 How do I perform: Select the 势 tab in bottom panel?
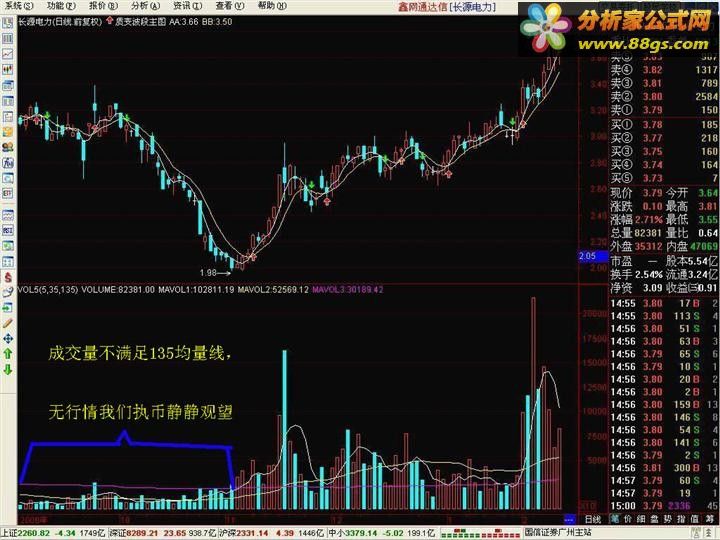click(x=668, y=519)
